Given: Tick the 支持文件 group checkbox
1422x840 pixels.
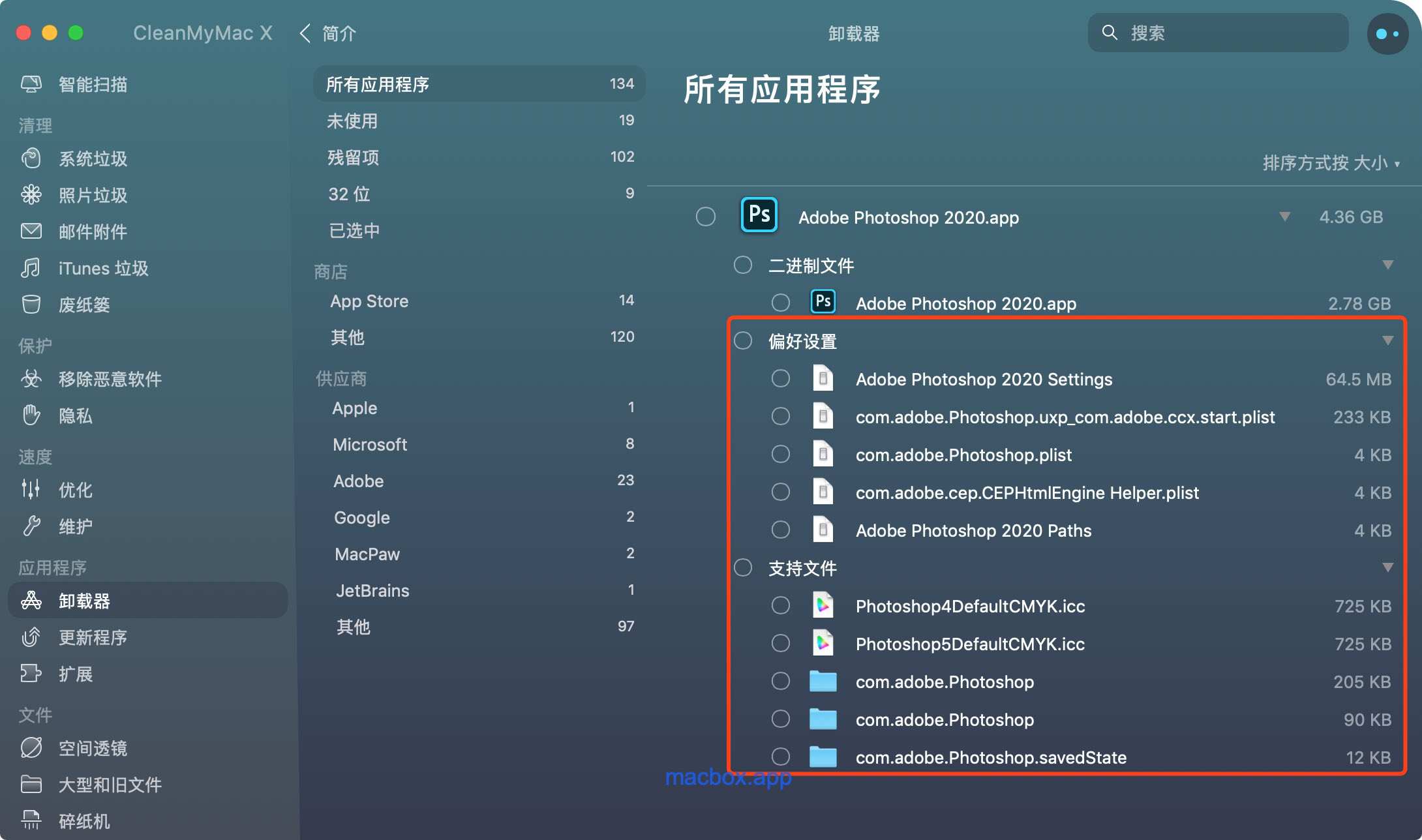Looking at the screenshot, I should point(743,567).
